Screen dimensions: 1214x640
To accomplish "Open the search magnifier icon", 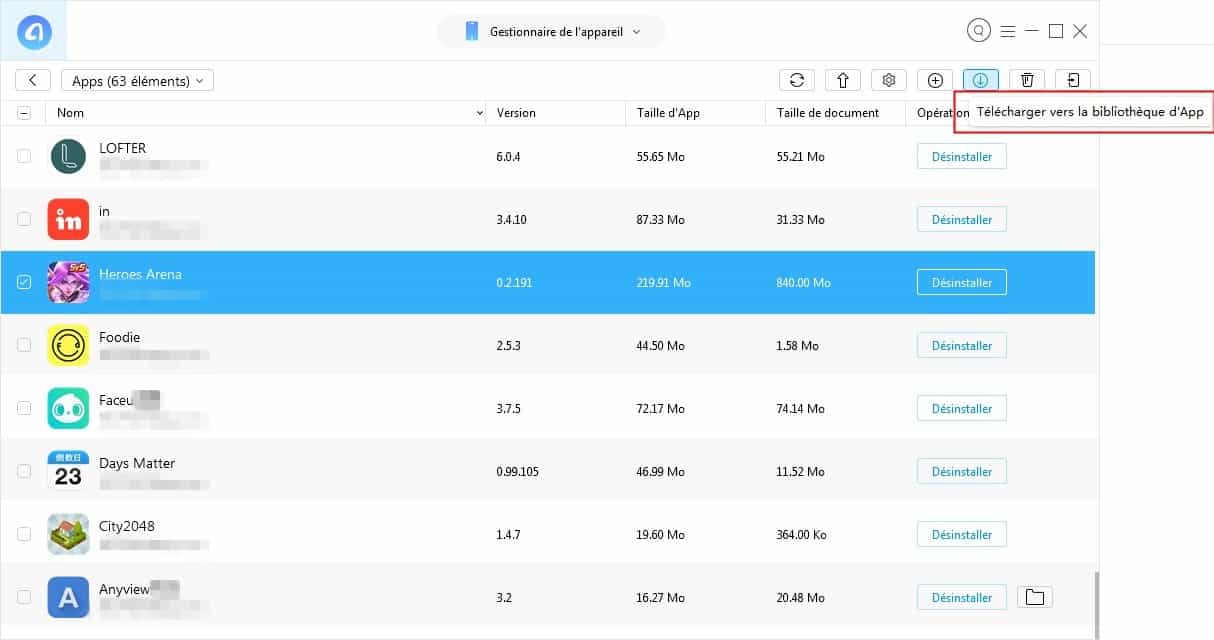I will coord(979,31).
